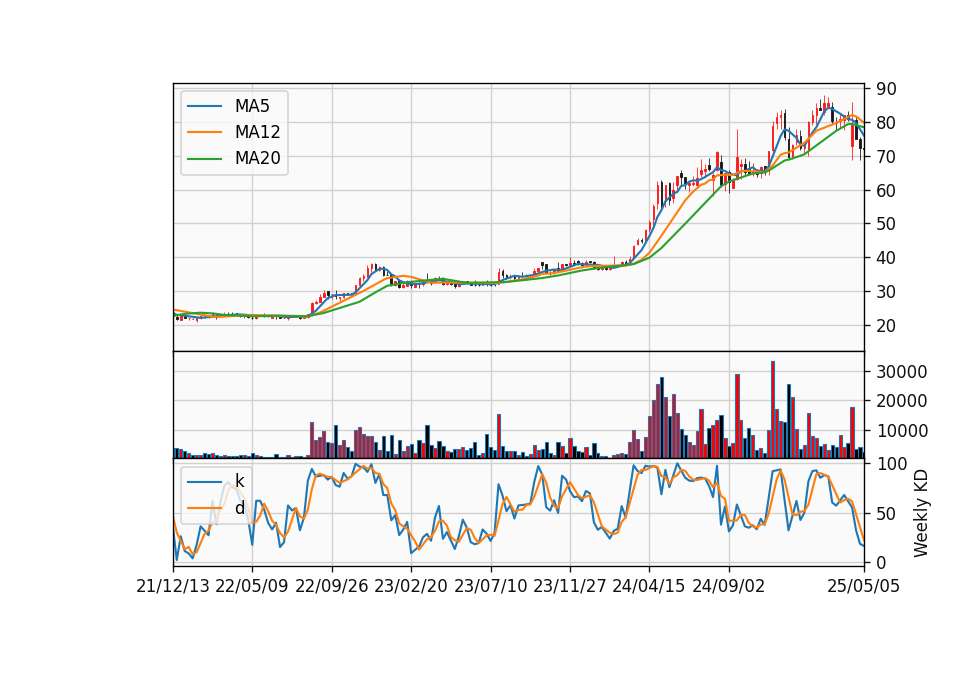Image resolution: width=960 pixels, height=690 pixels.
Task: Click the orange MA12 legend line
Action: point(204,132)
